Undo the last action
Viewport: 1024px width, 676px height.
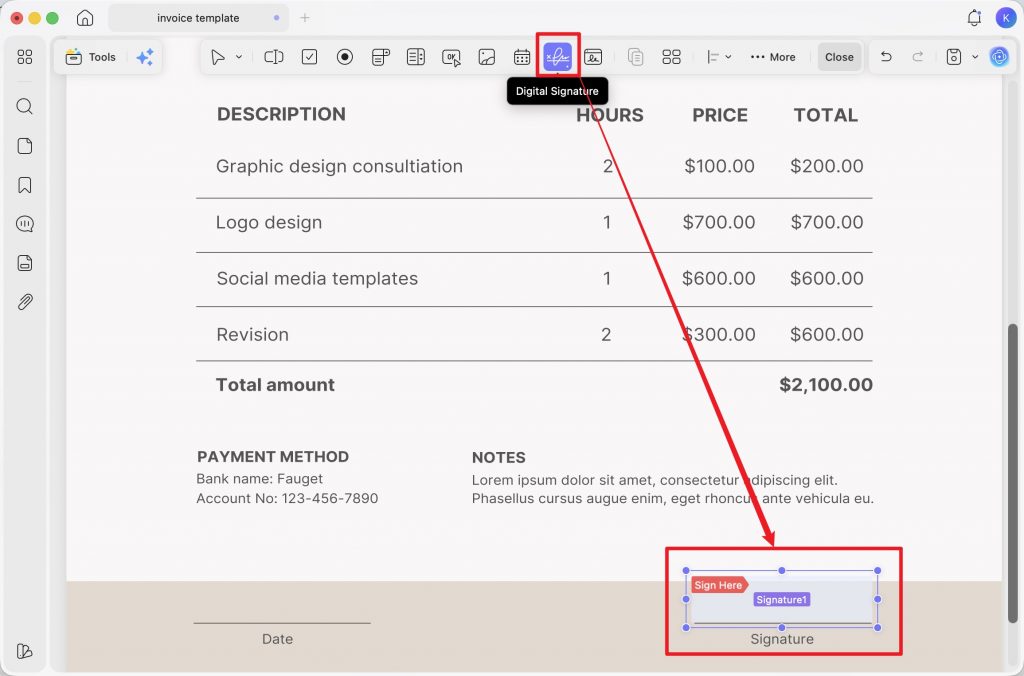pos(886,56)
